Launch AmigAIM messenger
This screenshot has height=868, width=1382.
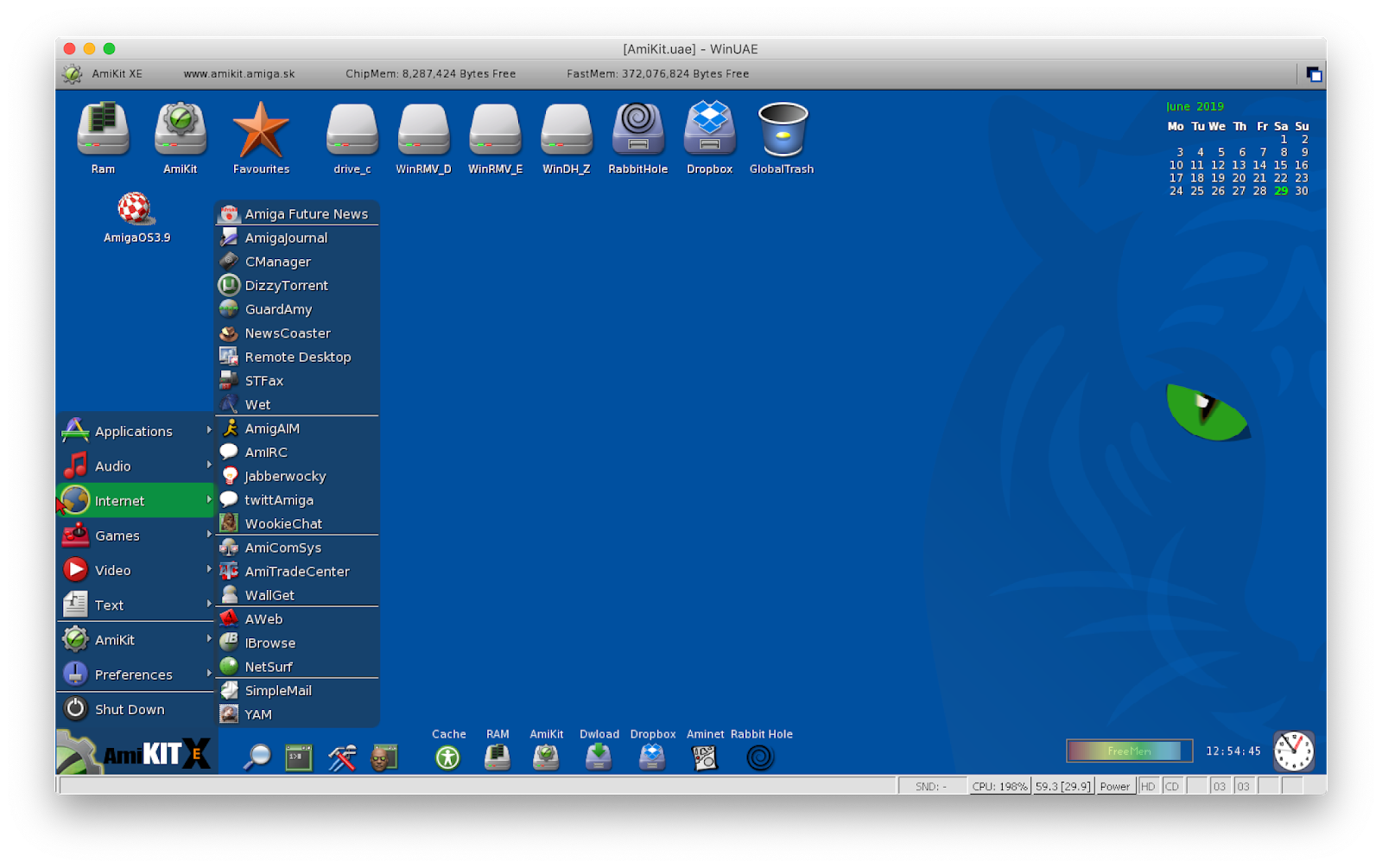pyautogui.click(x=297, y=428)
